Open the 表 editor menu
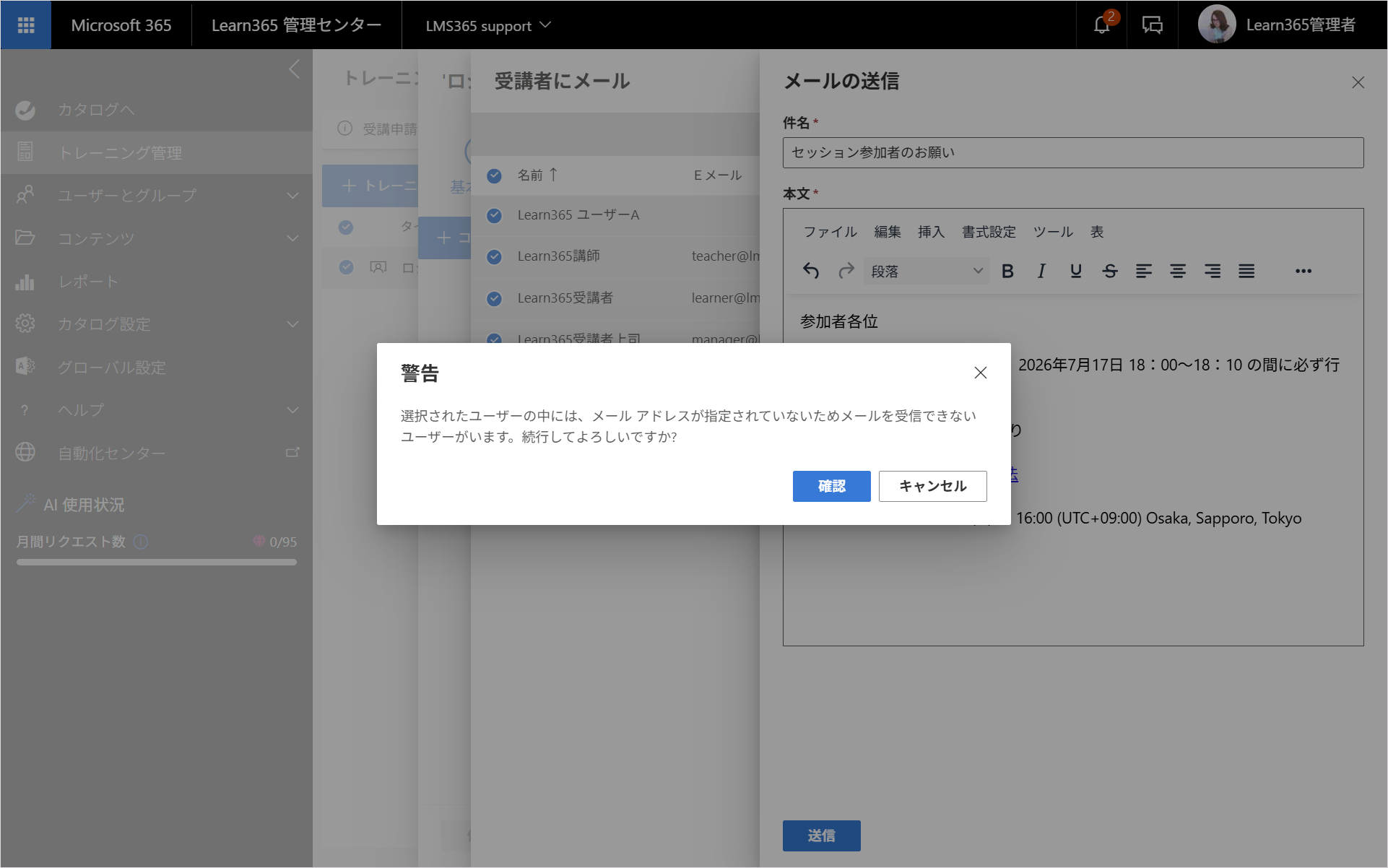 click(x=1097, y=232)
